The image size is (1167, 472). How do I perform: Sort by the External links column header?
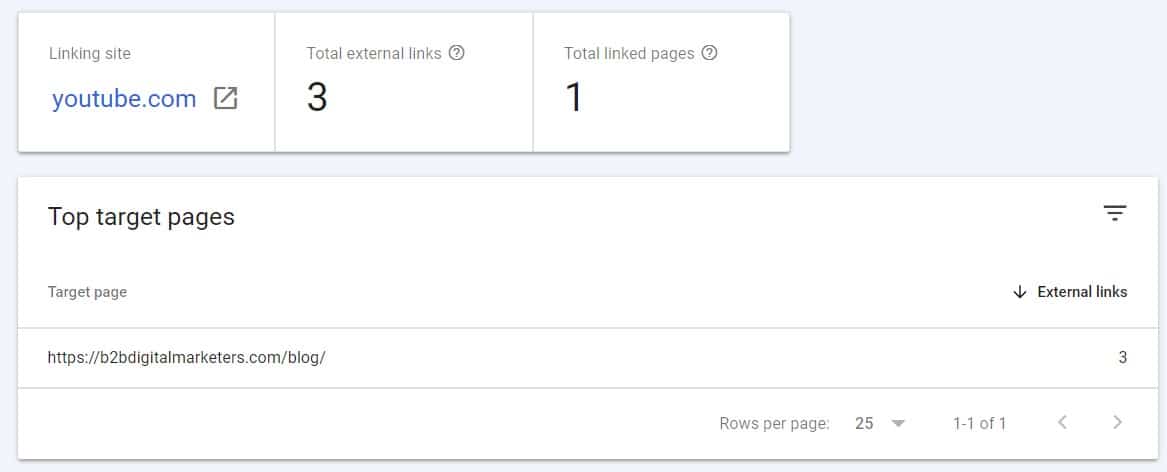tap(1082, 292)
